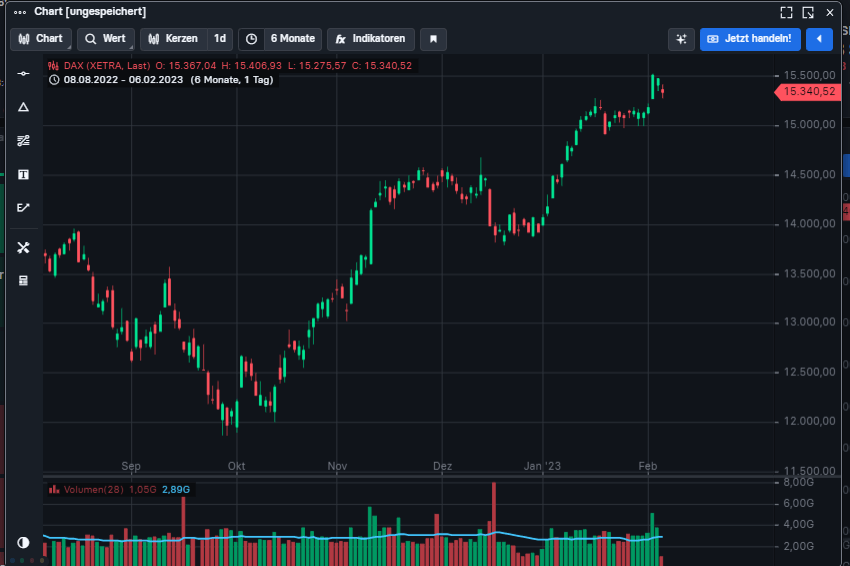Click the Volumen(28) indicator label
850x566 pixels.
click(93, 490)
